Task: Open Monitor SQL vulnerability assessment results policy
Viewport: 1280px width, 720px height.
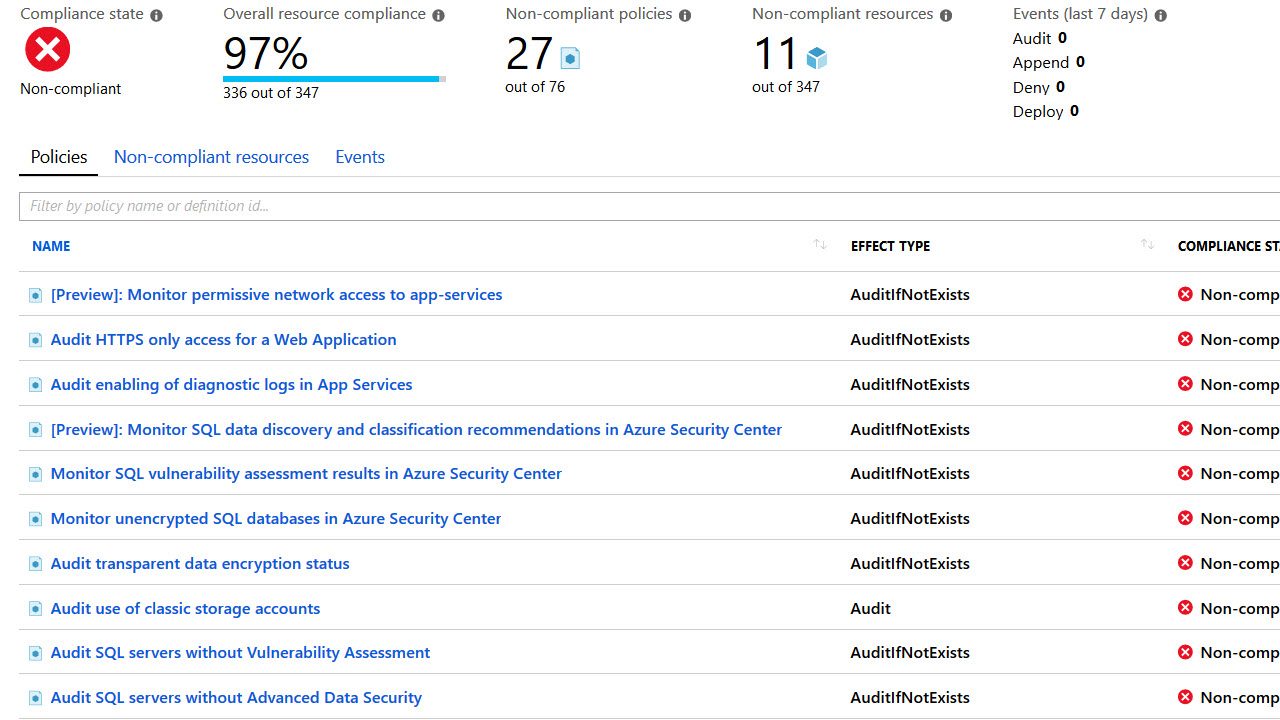Action: (306, 474)
